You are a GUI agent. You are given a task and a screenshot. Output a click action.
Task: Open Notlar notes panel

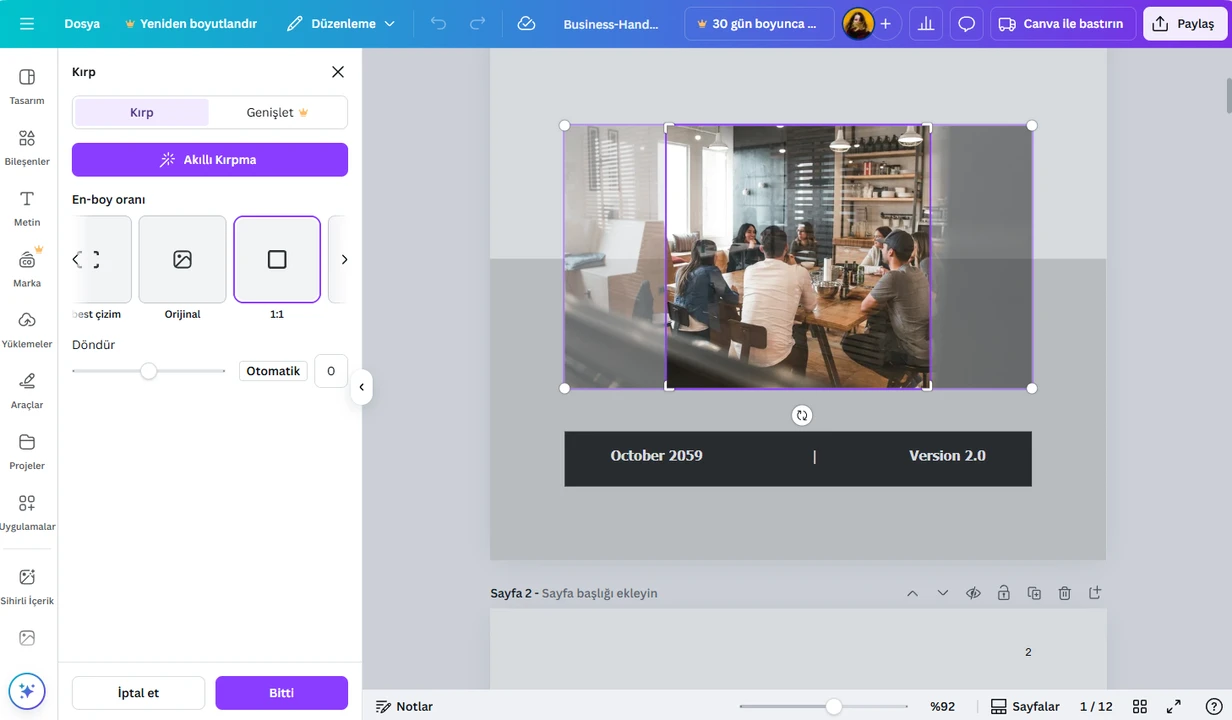[x=404, y=706]
